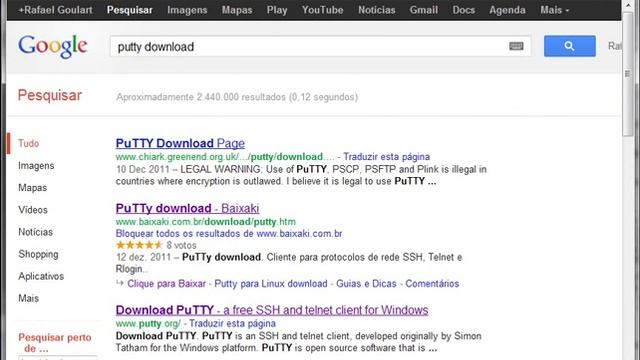Screen dimensions: 640x360
Task: Filter results by Aplicativos in sidebar
Action: [41, 276]
